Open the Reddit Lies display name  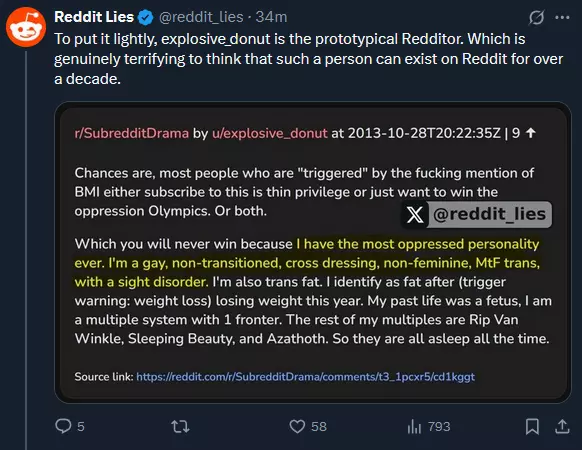(x=94, y=17)
